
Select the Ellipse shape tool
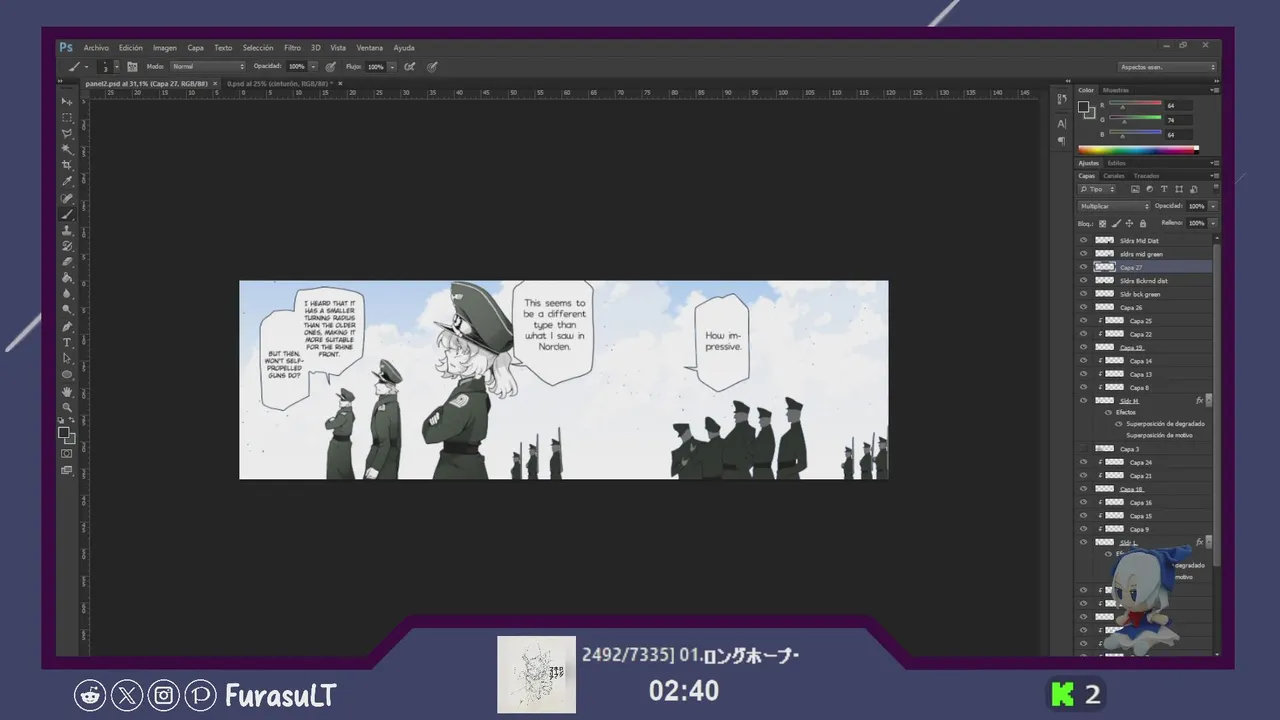(67, 375)
